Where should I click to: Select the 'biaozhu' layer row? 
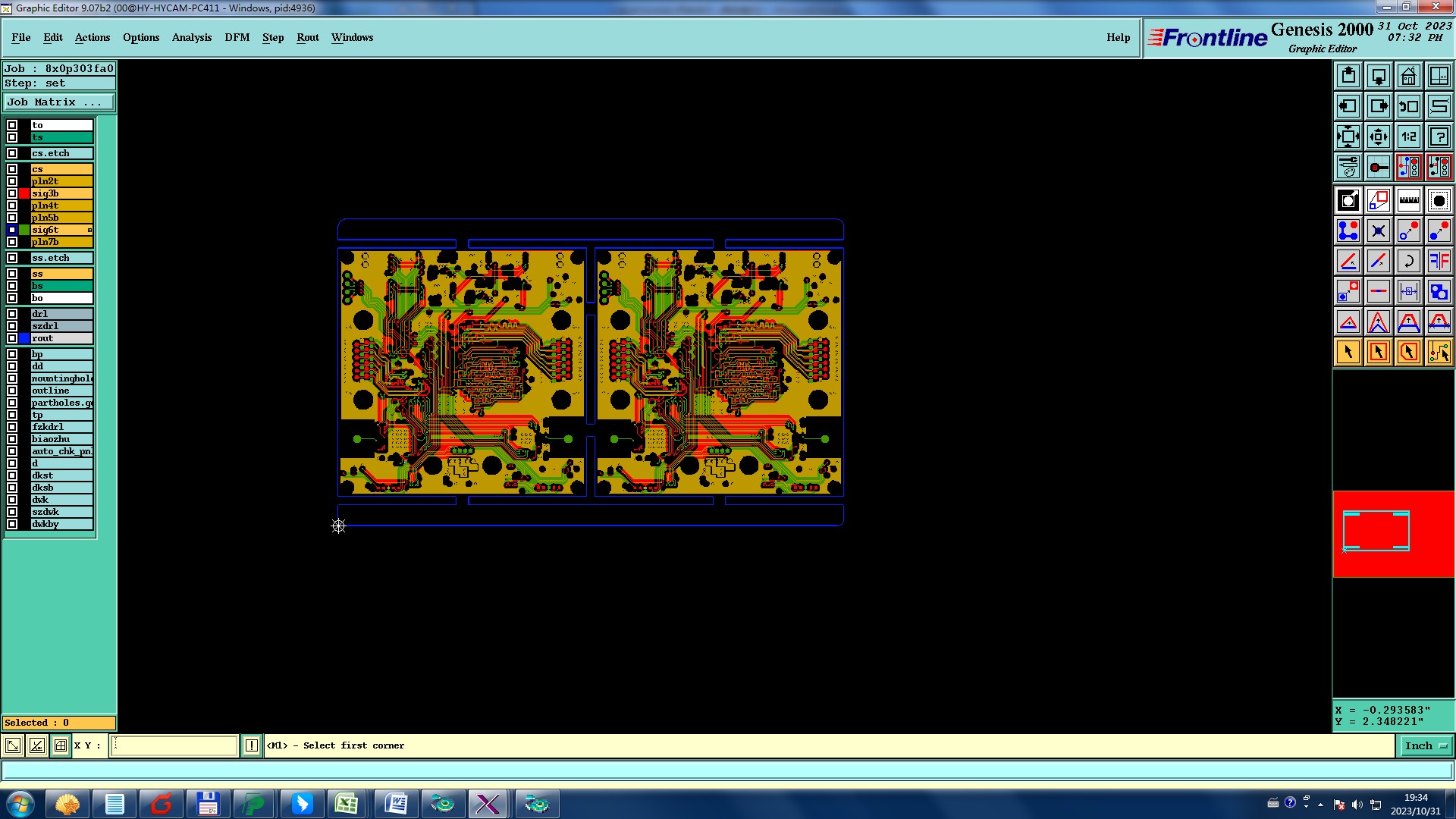click(61, 439)
